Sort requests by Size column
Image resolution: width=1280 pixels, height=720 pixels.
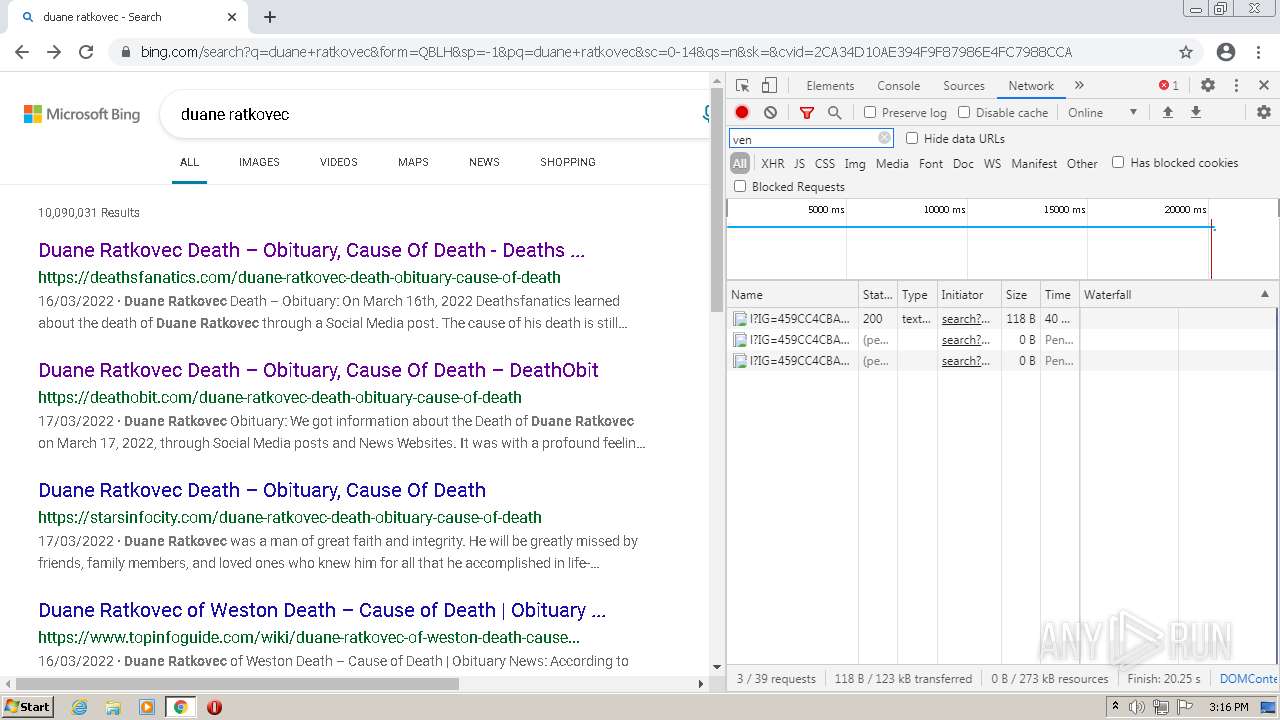(1020, 295)
